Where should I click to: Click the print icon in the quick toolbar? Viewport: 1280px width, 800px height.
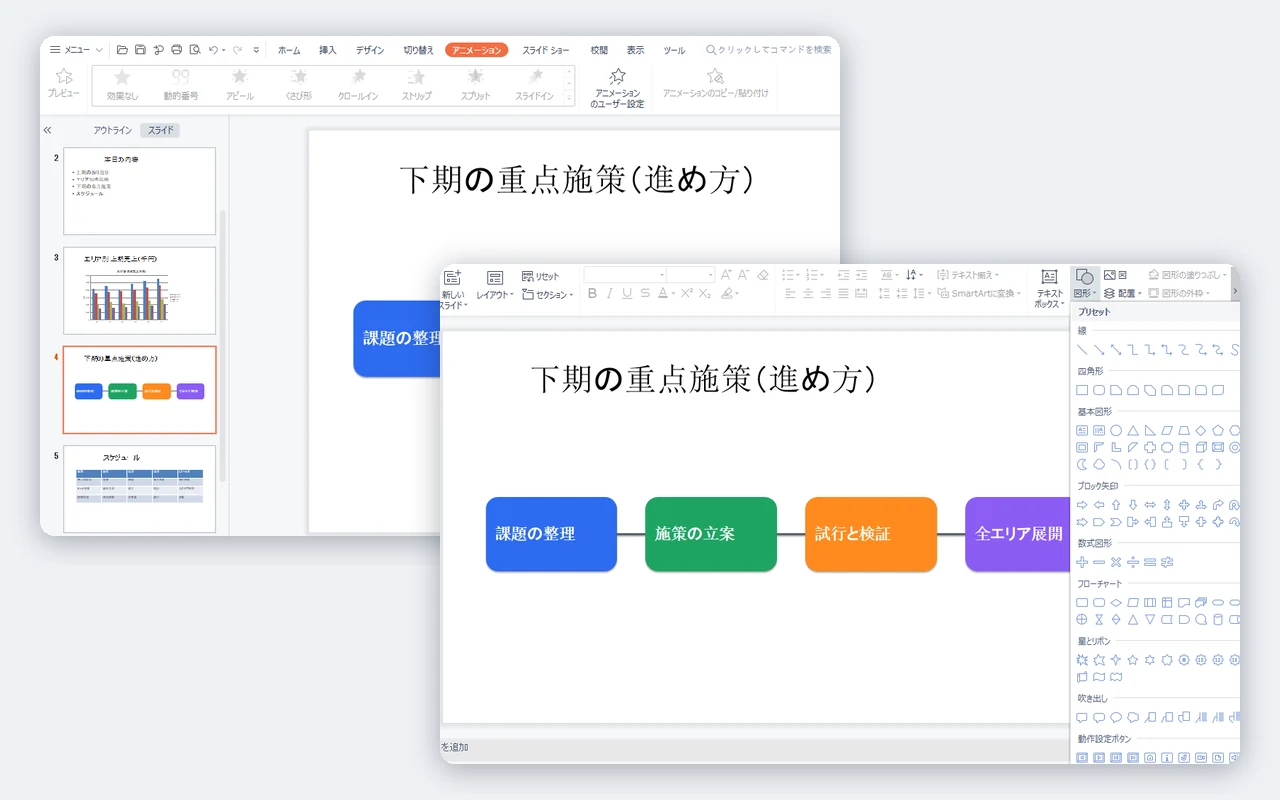point(176,50)
